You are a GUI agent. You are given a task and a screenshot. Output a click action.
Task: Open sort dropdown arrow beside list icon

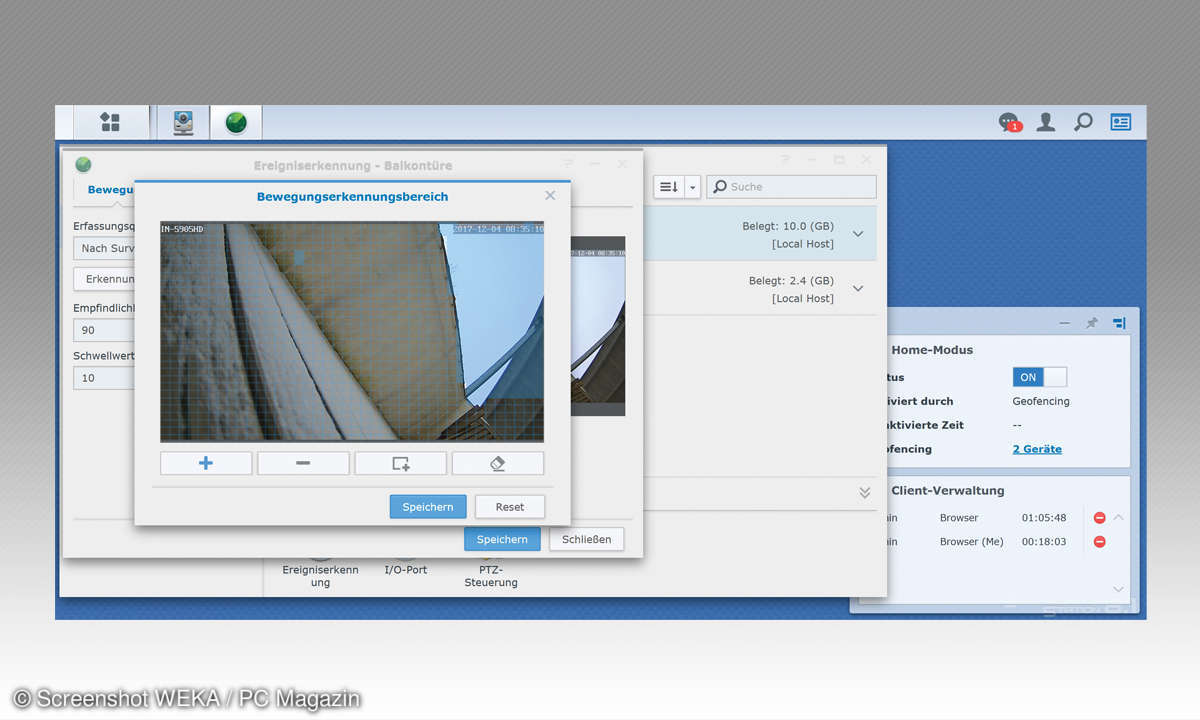(691, 187)
